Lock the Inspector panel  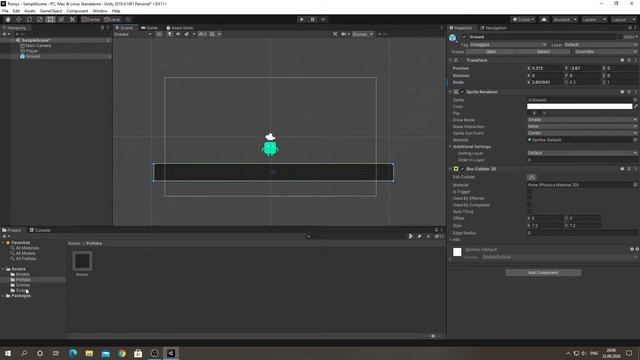[630, 28]
